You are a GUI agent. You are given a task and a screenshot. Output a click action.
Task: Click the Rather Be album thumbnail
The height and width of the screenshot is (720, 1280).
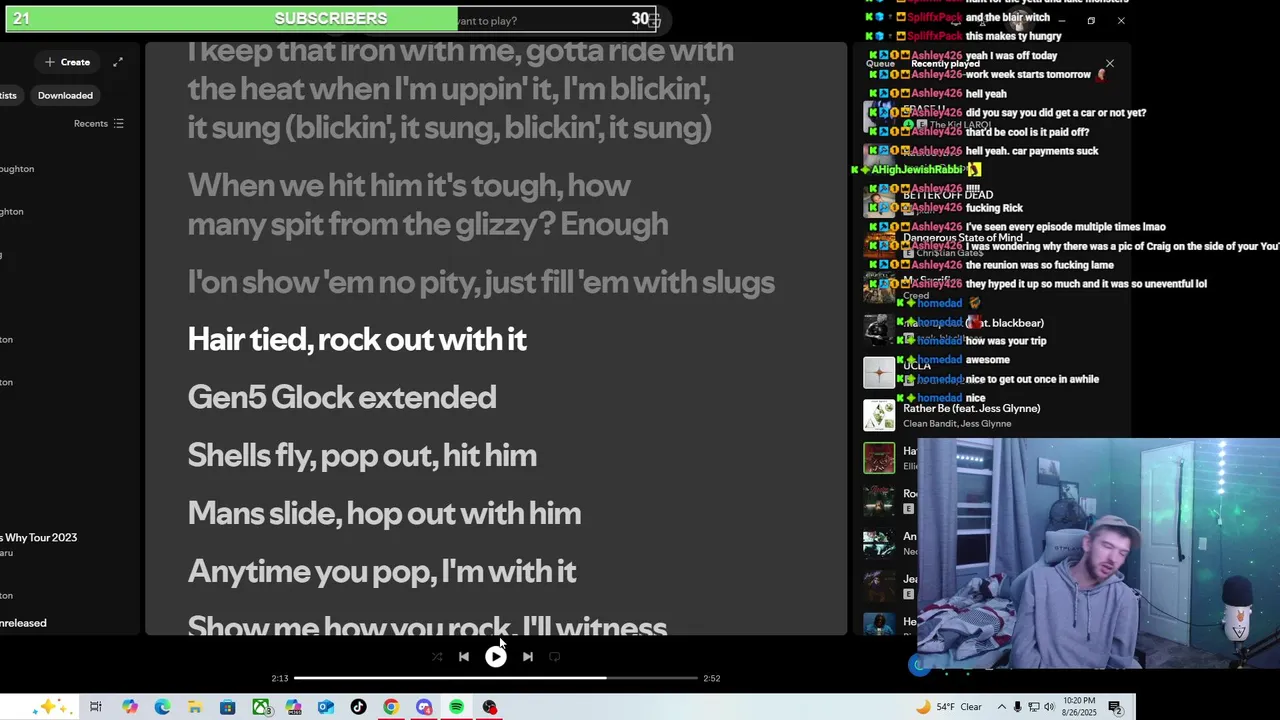click(879, 415)
